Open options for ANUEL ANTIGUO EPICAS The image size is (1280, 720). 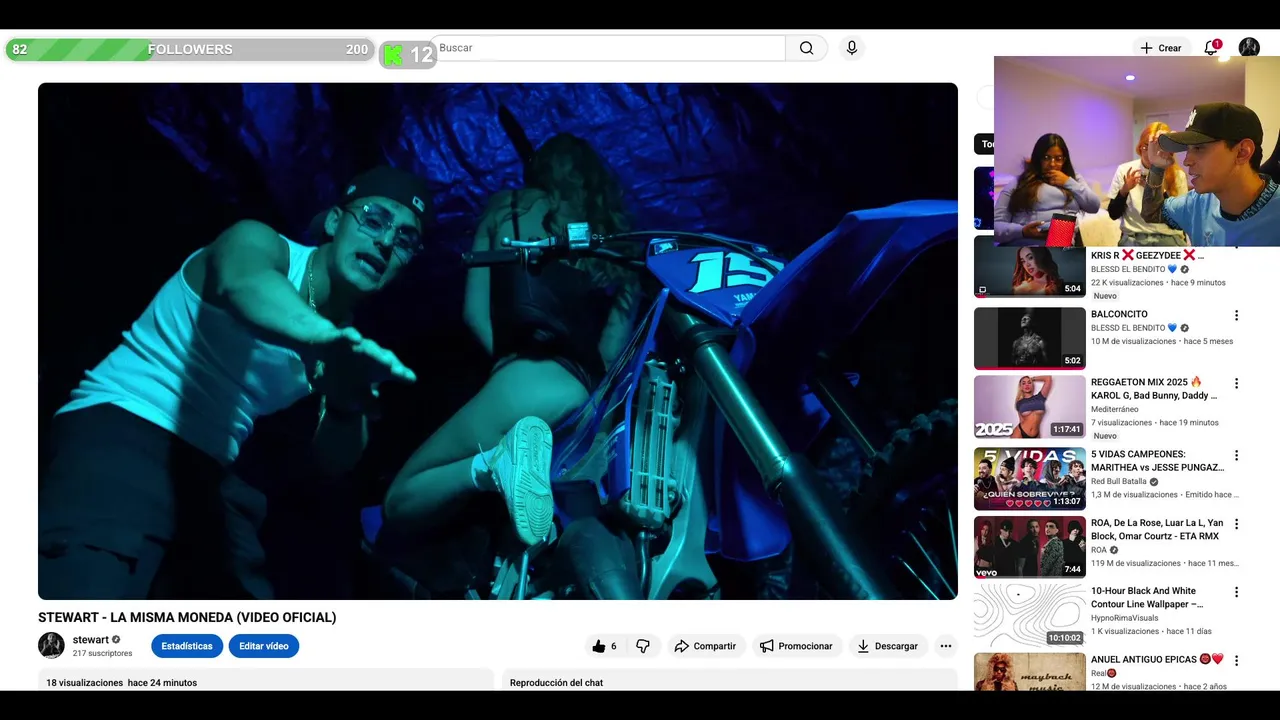[x=1237, y=661]
